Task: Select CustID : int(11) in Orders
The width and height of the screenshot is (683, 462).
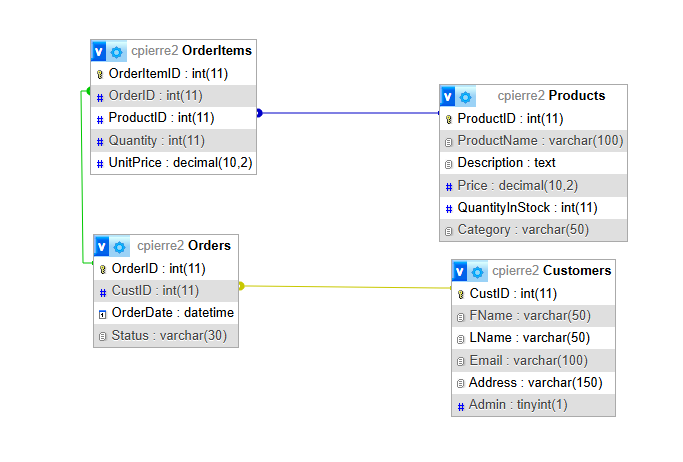Action: coord(166,291)
